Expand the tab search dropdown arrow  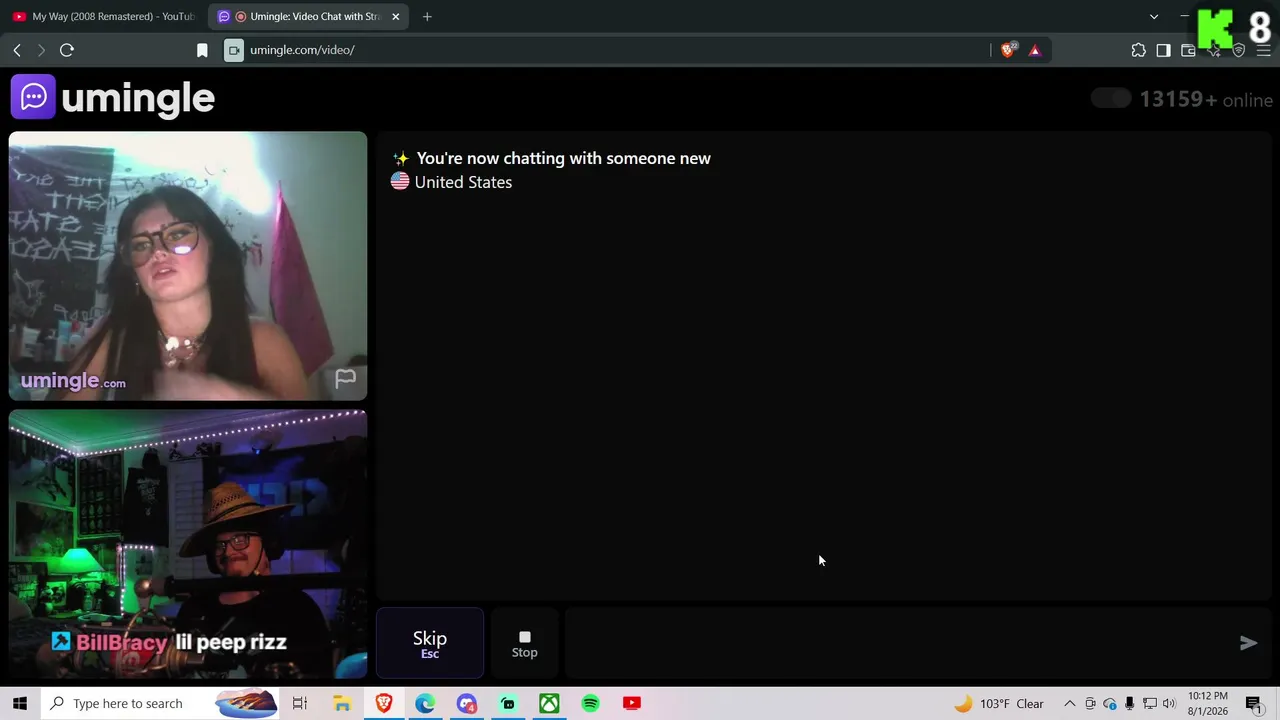pos(1154,17)
